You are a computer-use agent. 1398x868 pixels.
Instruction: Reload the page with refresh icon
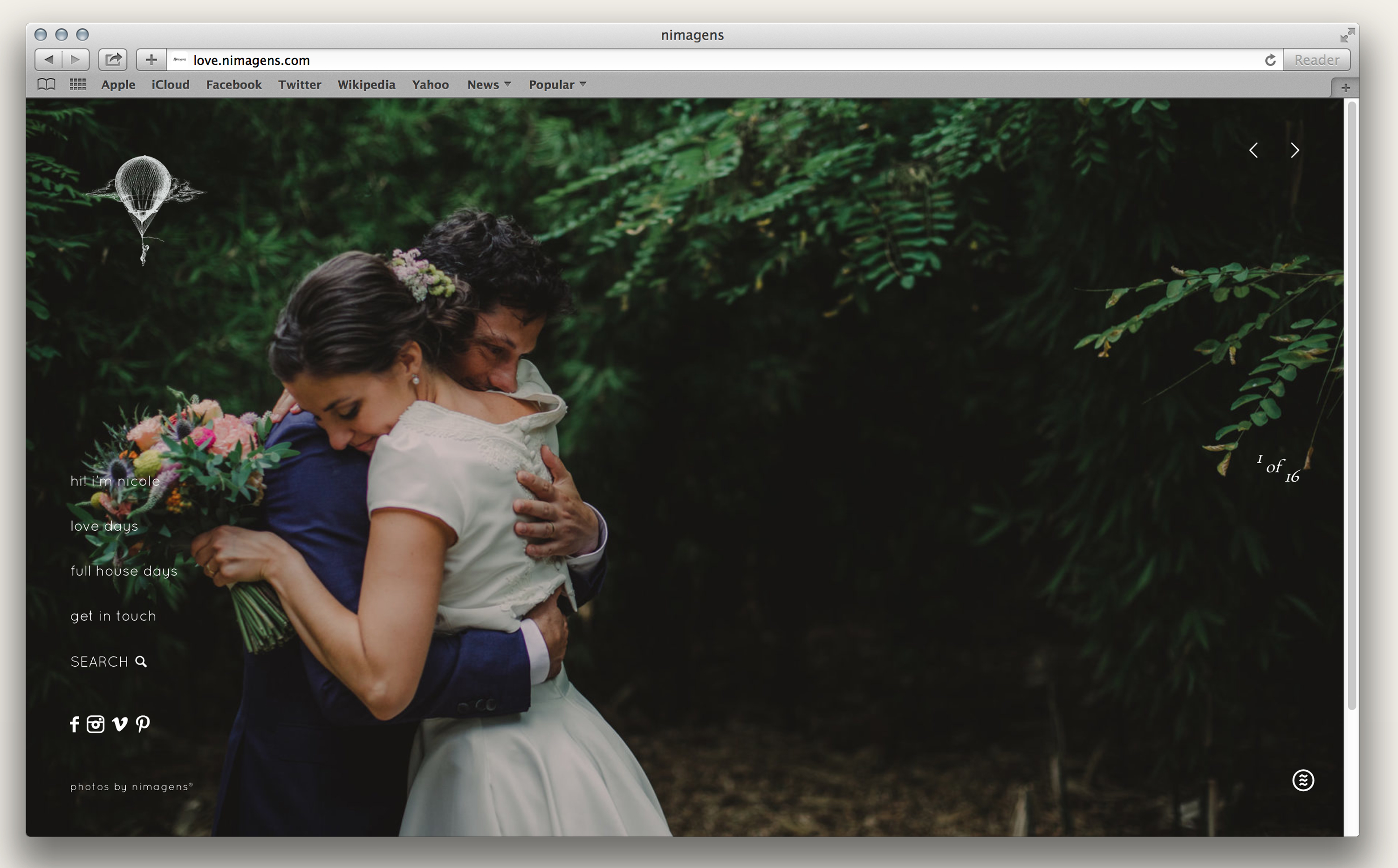[x=1270, y=60]
